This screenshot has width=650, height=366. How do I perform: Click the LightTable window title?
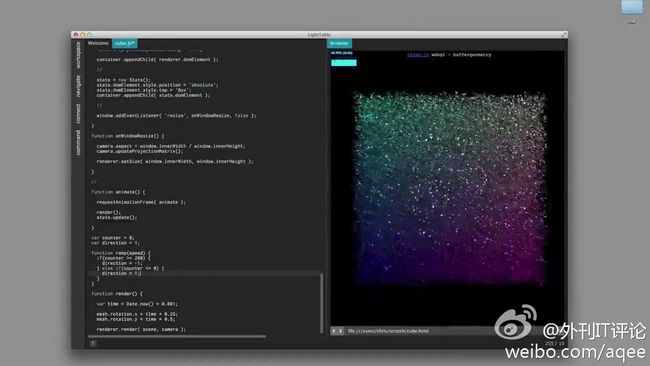(x=319, y=35)
